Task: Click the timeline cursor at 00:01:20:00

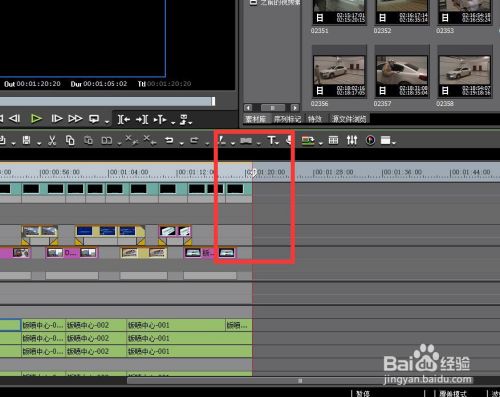Action: point(253,172)
